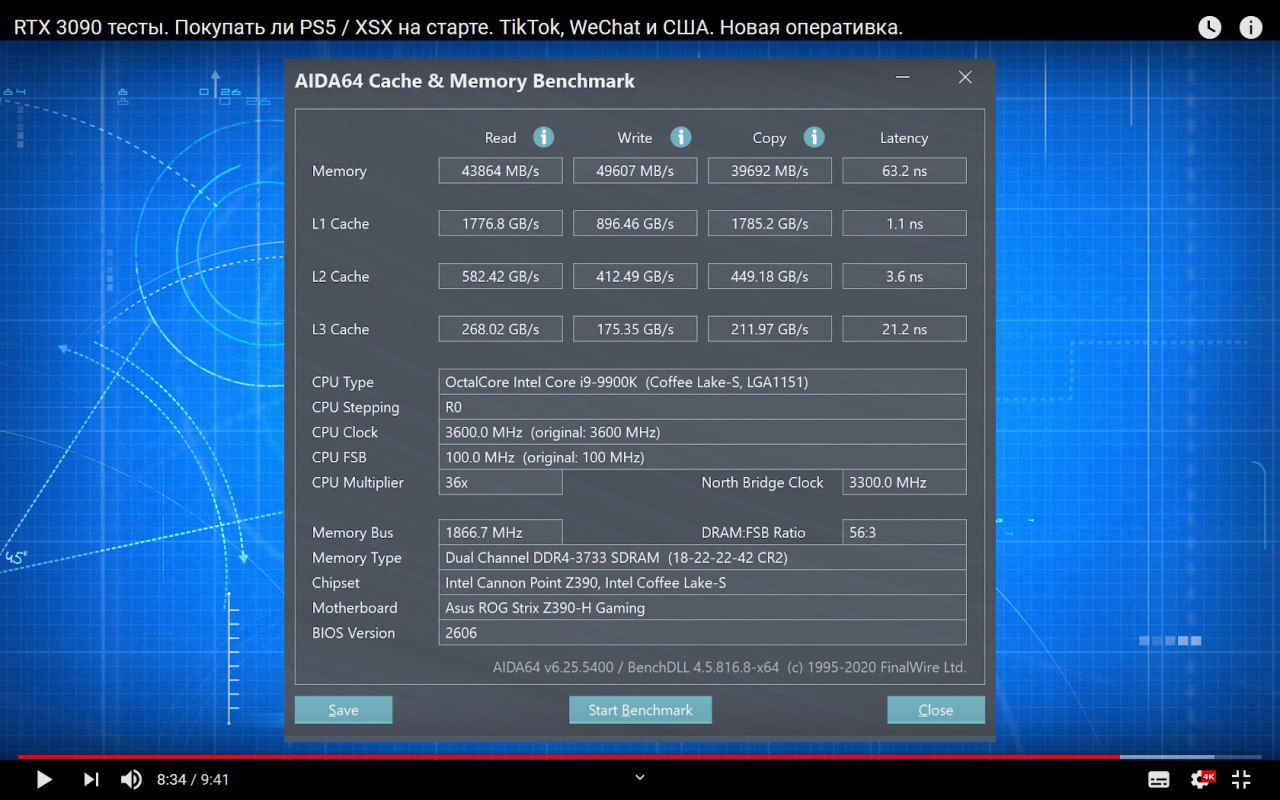
Task: Click CPU Stepping R0 field
Action: coord(702,407)
